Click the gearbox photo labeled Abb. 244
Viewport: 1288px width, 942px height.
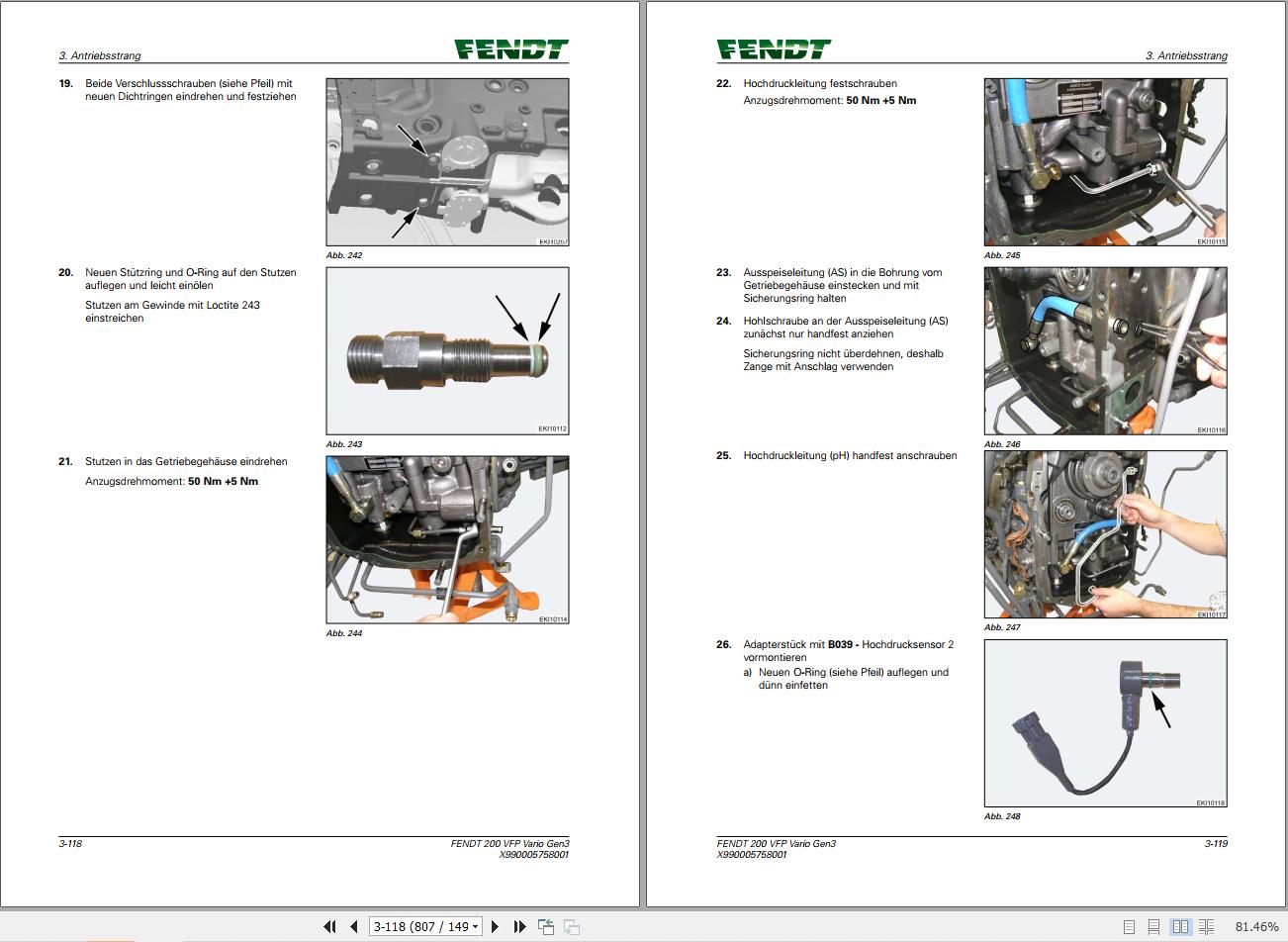click(446, 539)
